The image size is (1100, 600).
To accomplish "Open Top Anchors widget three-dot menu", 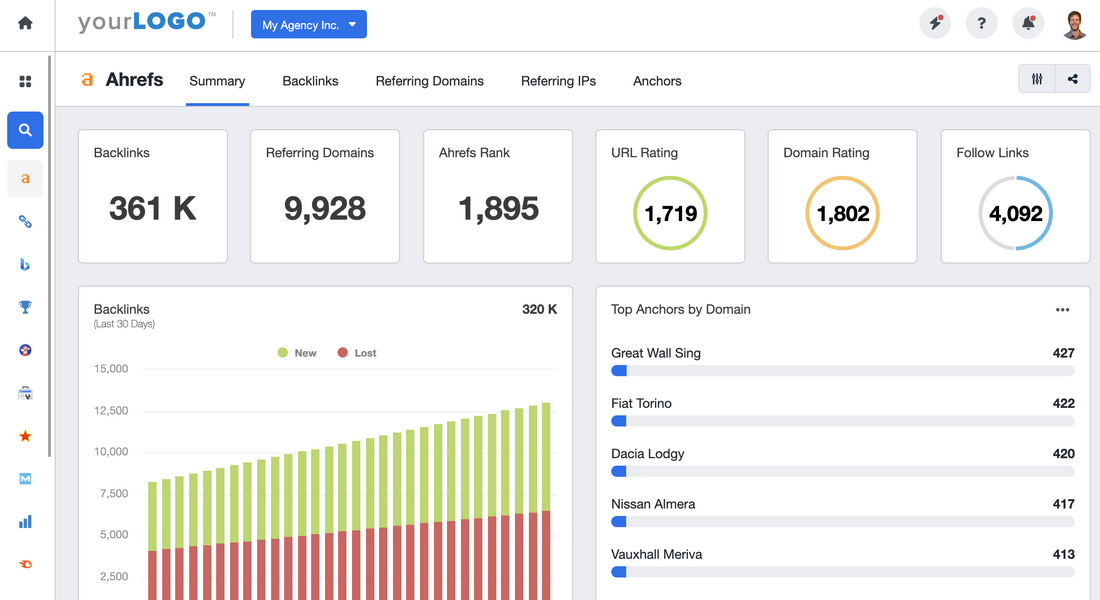I will click(1063, 309).
